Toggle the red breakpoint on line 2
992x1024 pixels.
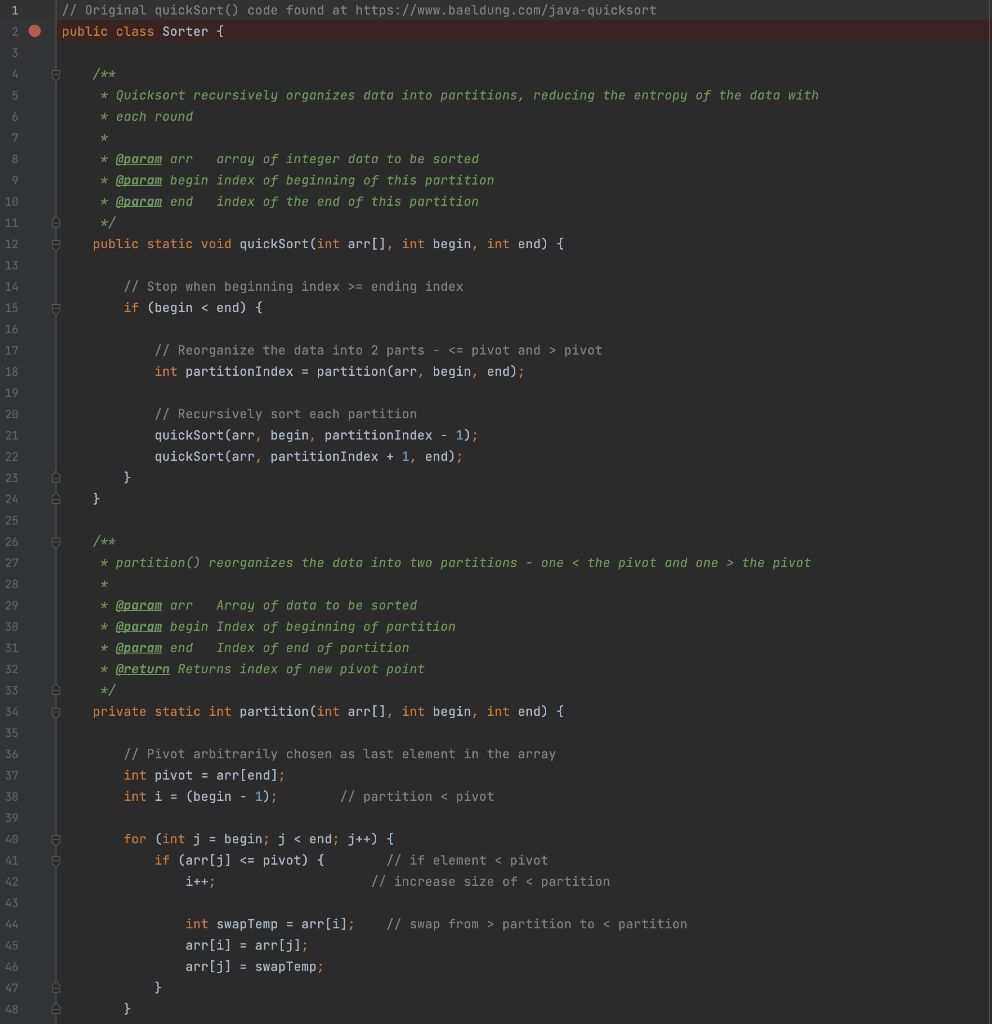(34, 31)
